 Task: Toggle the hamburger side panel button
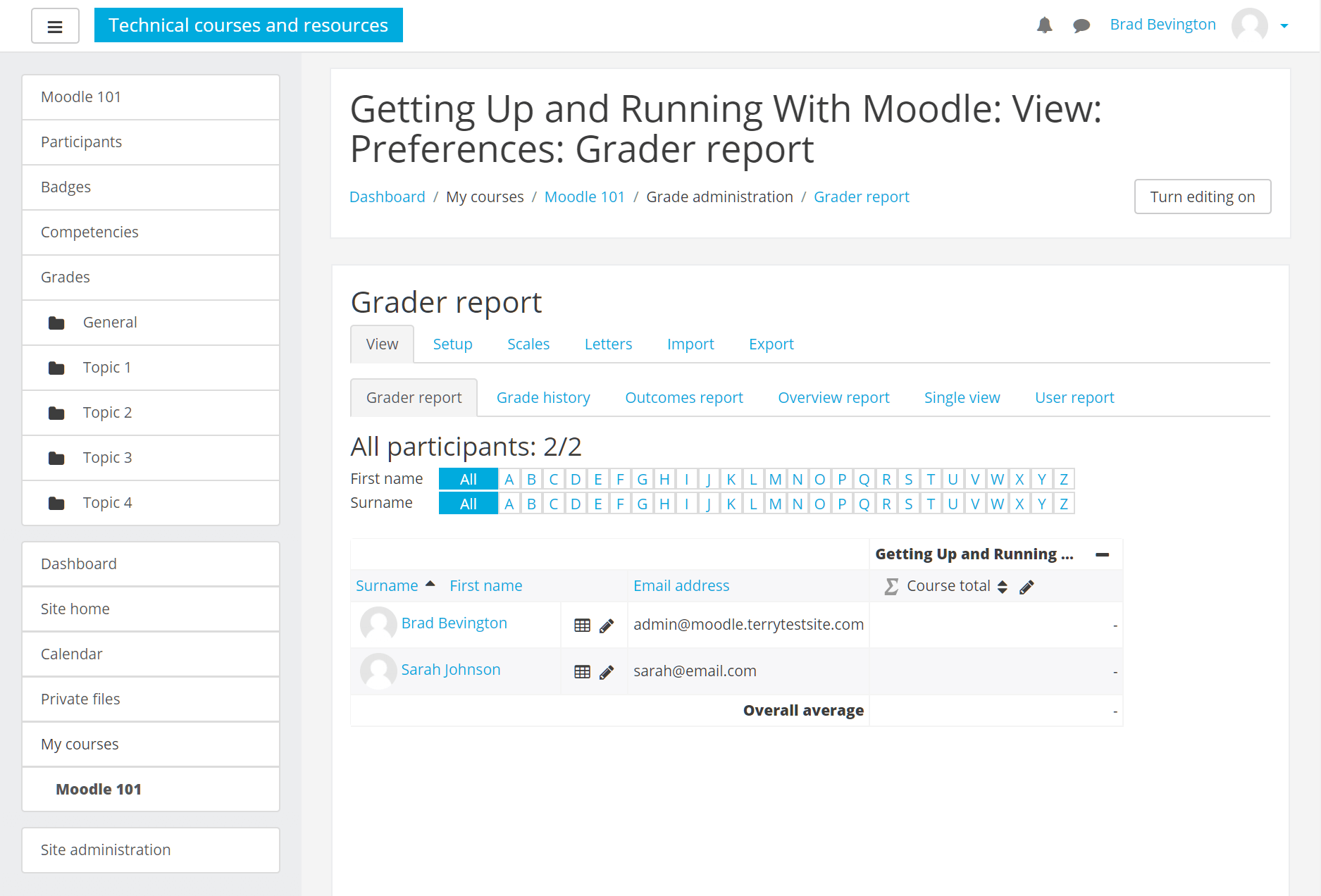click(55, 26)
